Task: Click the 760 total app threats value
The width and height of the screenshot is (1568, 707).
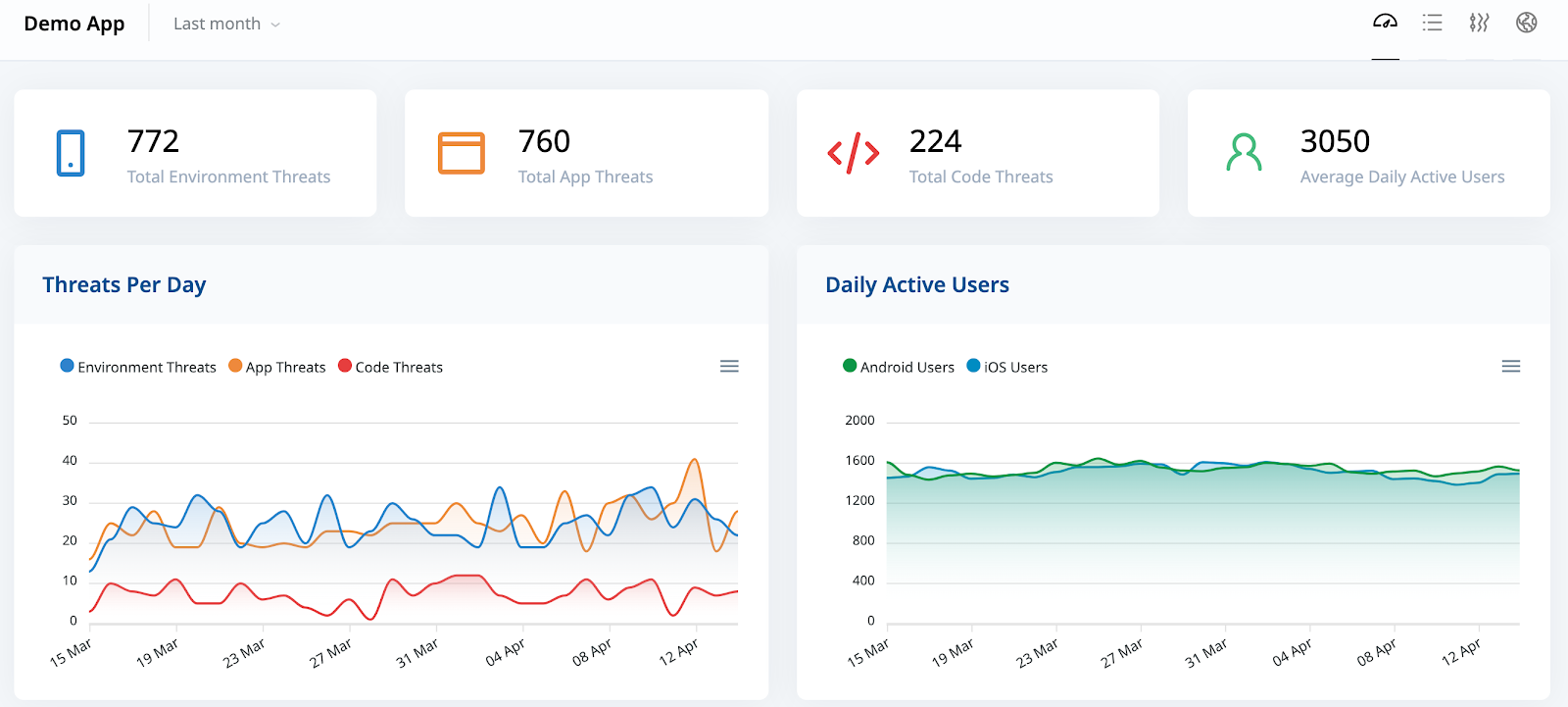Action: (x=544, y=141)
